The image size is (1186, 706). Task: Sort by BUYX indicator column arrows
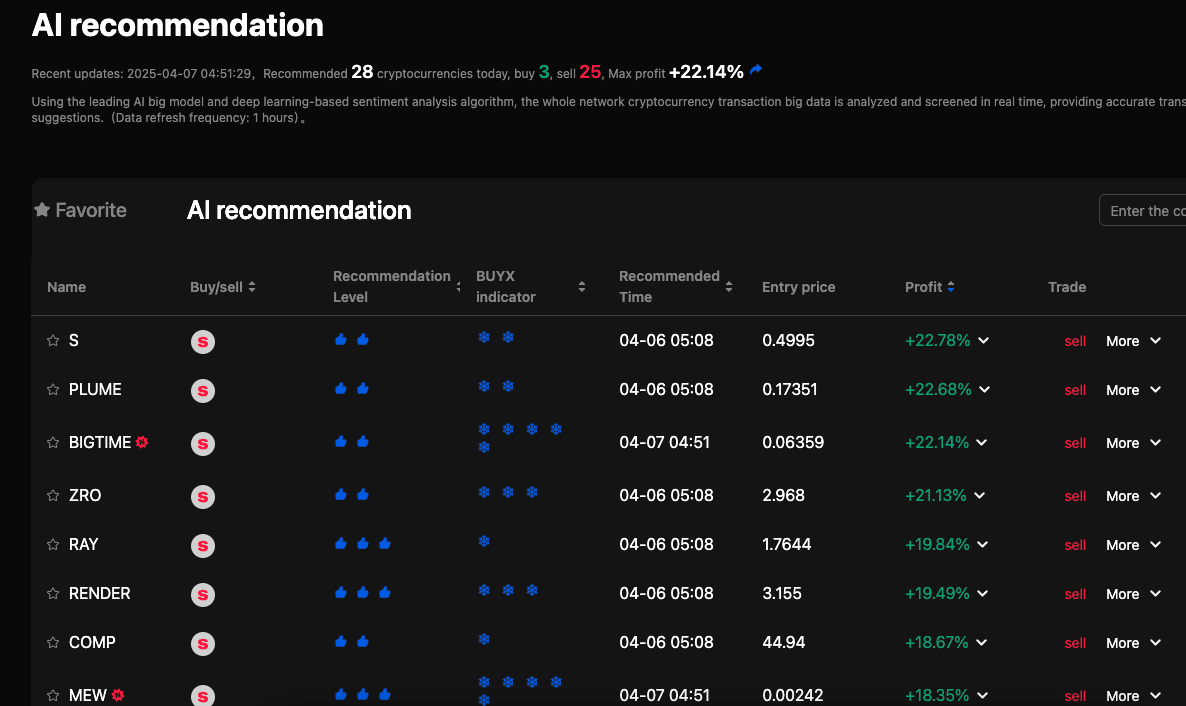582,287
